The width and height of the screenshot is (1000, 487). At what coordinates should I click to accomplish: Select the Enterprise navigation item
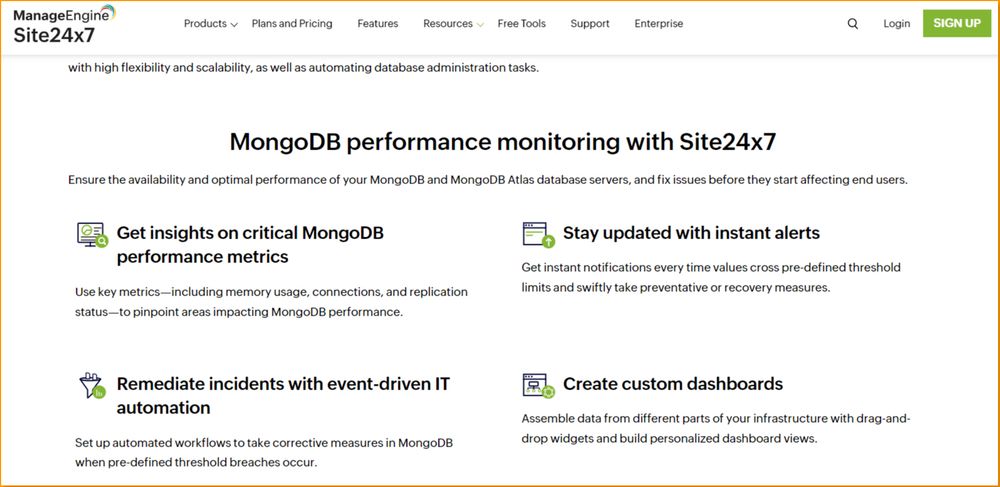659,24
